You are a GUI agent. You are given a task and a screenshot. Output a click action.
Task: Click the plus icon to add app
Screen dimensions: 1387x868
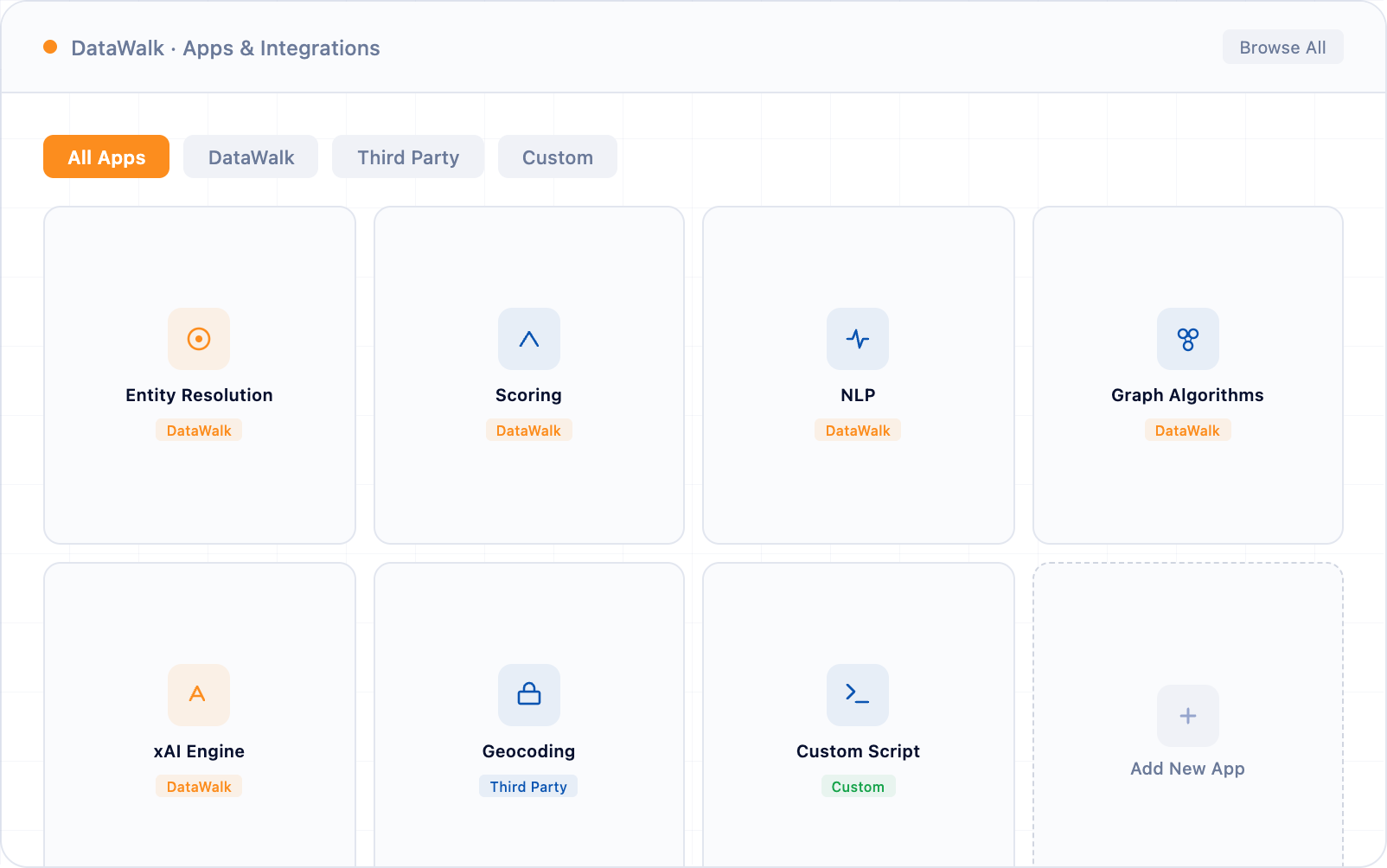click(x=1188, y=716)
